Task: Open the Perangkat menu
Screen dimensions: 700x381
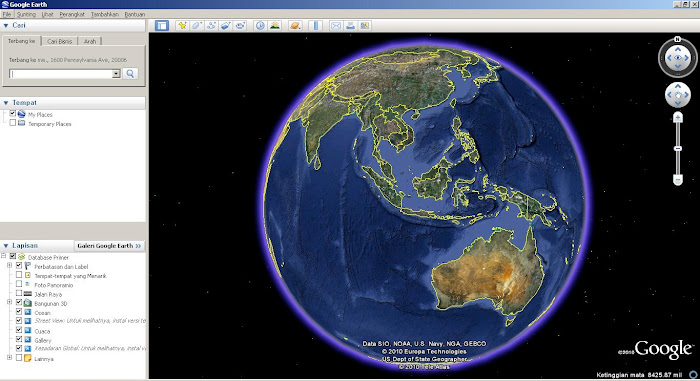Action: point(72,14)
